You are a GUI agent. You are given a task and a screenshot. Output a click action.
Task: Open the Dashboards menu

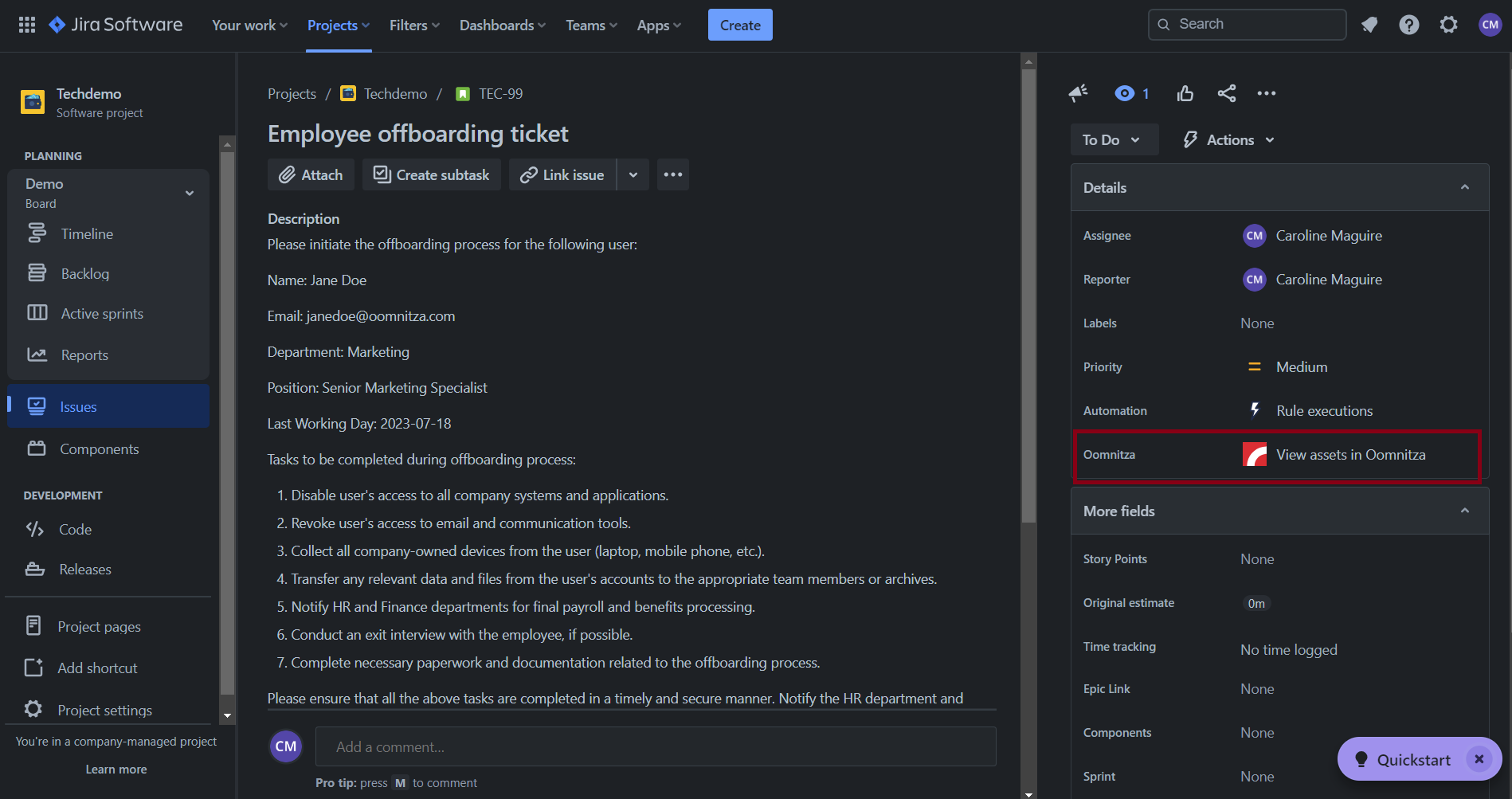tap(502, 25)
